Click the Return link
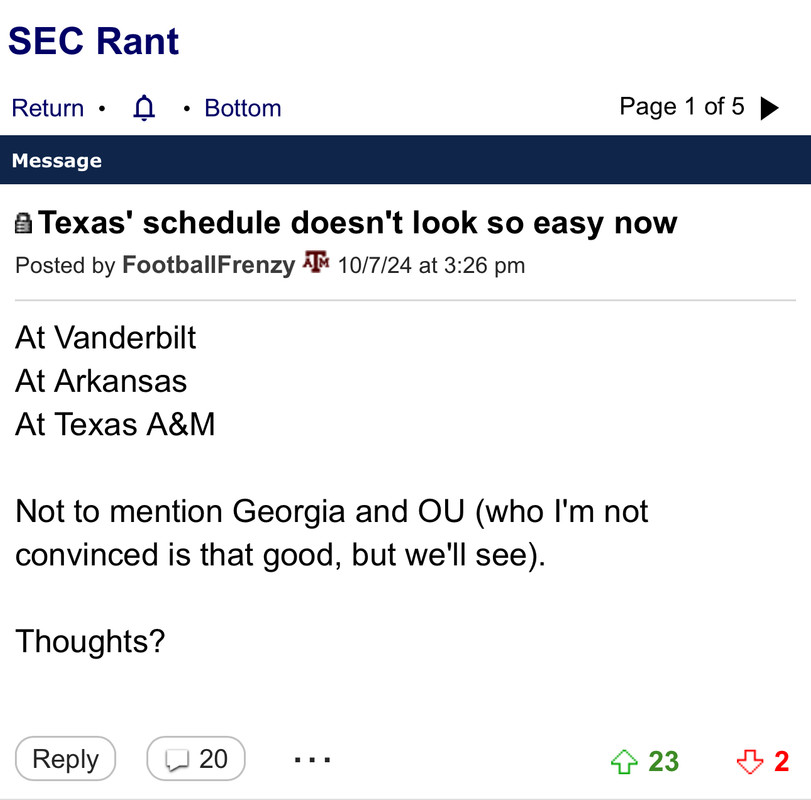The width and height of the screenshot is (811, 800). (x=47, y=108)
